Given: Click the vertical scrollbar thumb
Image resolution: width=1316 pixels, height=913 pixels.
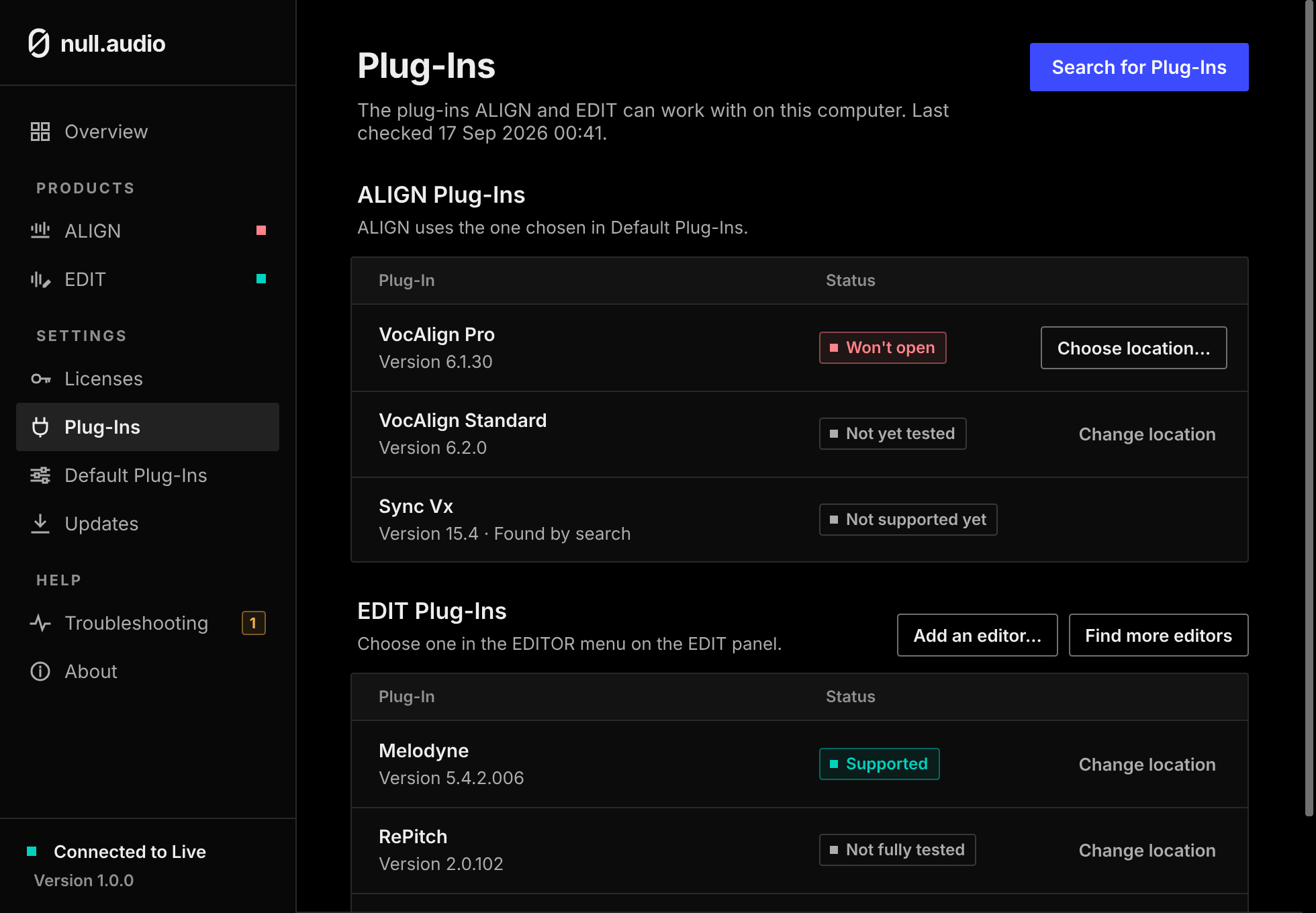Looking at the screenshot, I should point(1309,408).
